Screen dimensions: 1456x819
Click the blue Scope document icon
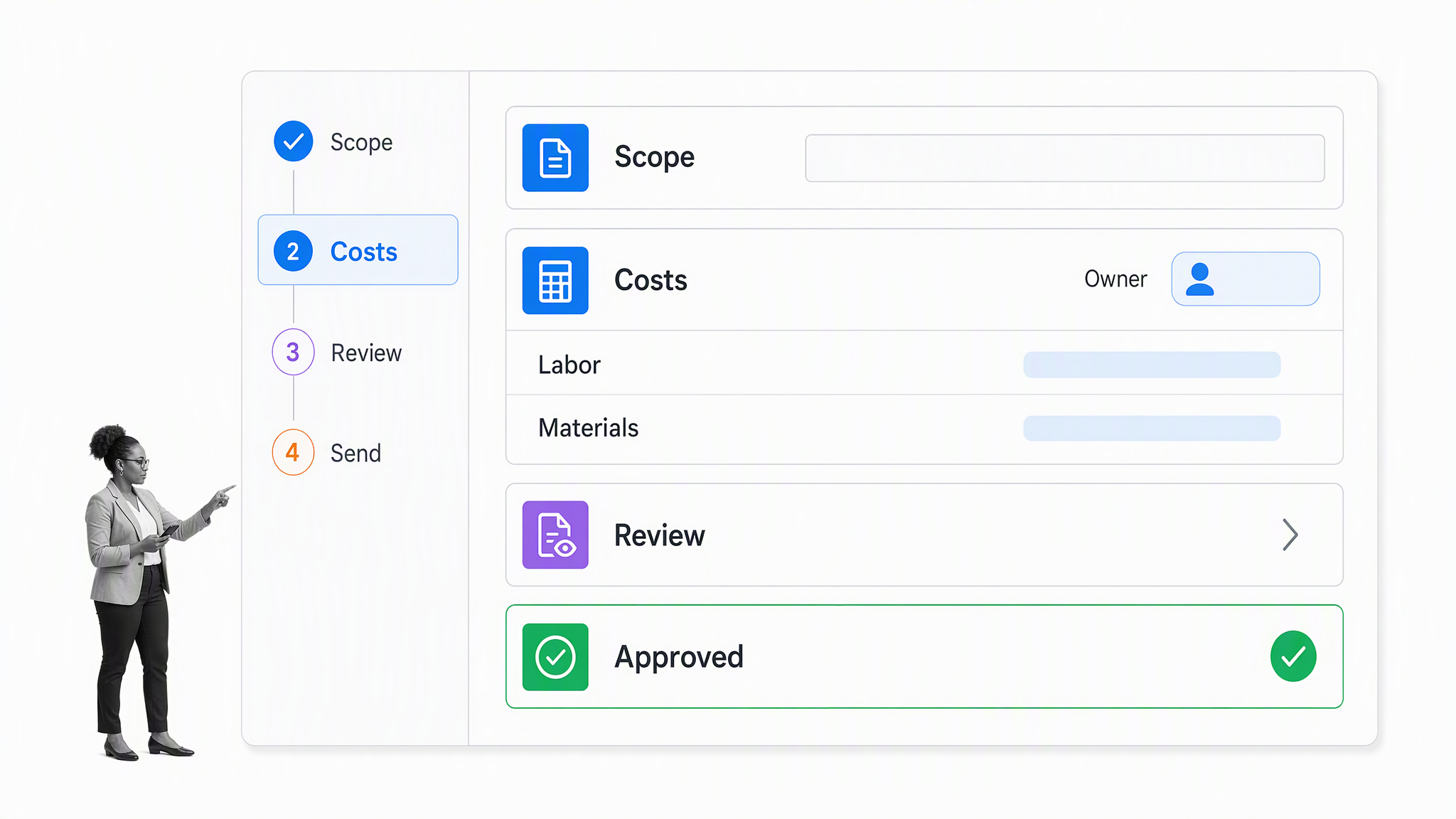click(555, 158)
